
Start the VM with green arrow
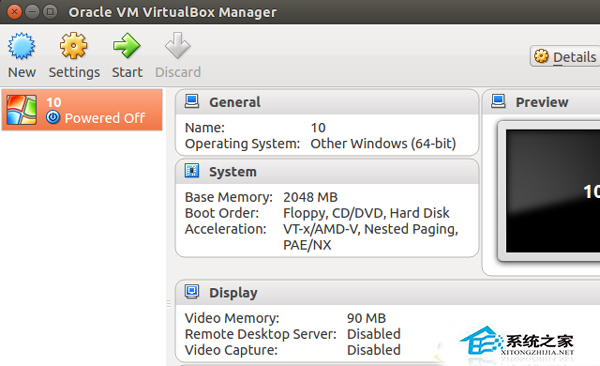tap(127, 46)
